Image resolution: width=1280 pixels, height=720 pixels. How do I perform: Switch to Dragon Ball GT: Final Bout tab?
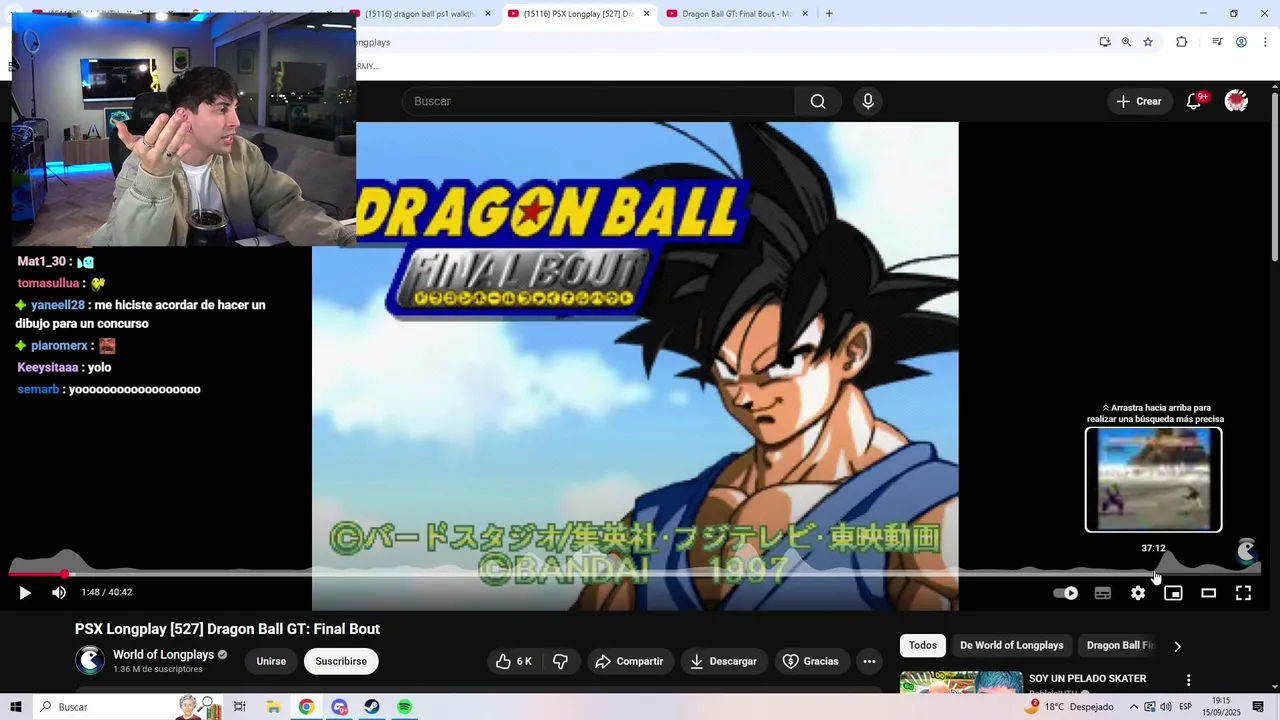click(738, 14)
